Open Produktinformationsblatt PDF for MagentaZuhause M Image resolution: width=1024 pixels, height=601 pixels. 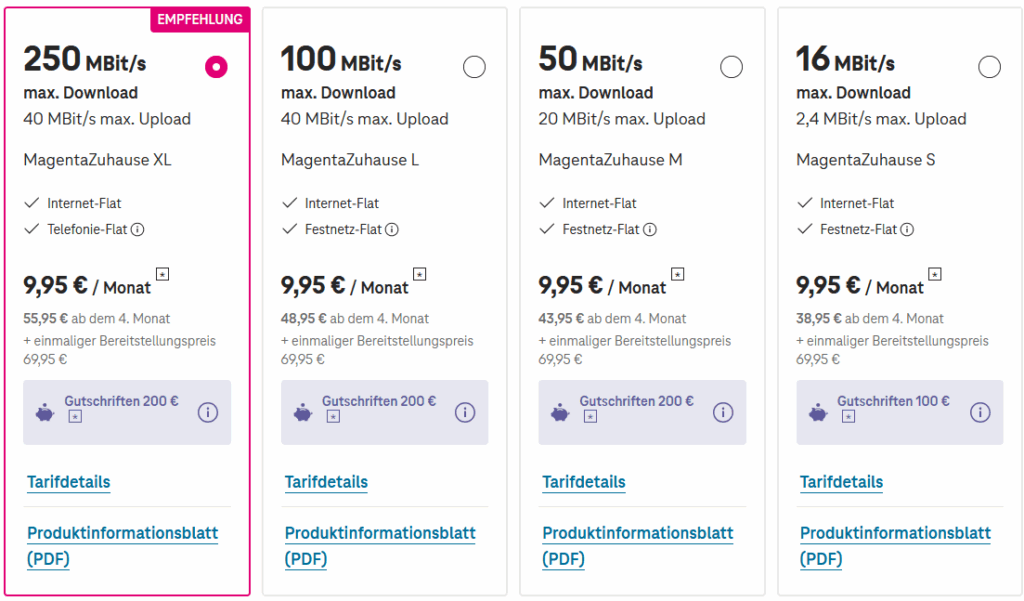pos(637,533)
